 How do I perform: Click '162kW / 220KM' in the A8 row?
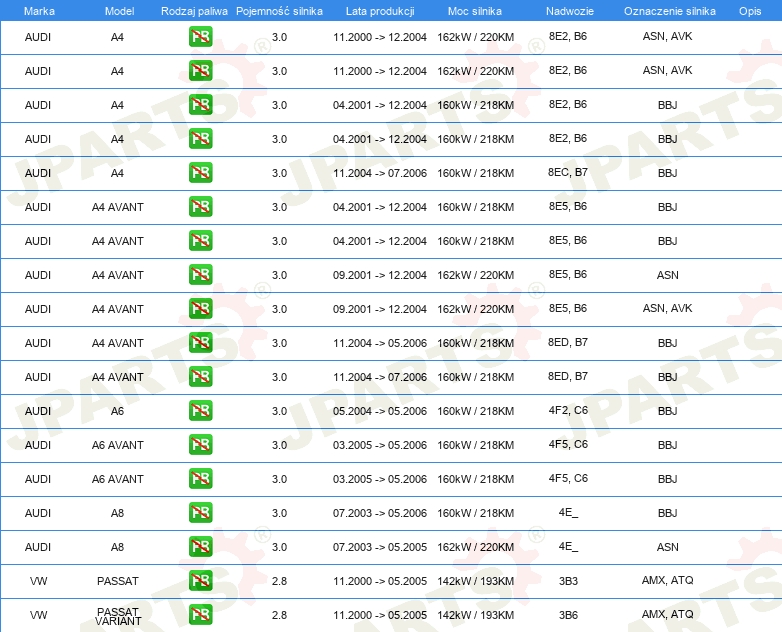pos(475,547)
